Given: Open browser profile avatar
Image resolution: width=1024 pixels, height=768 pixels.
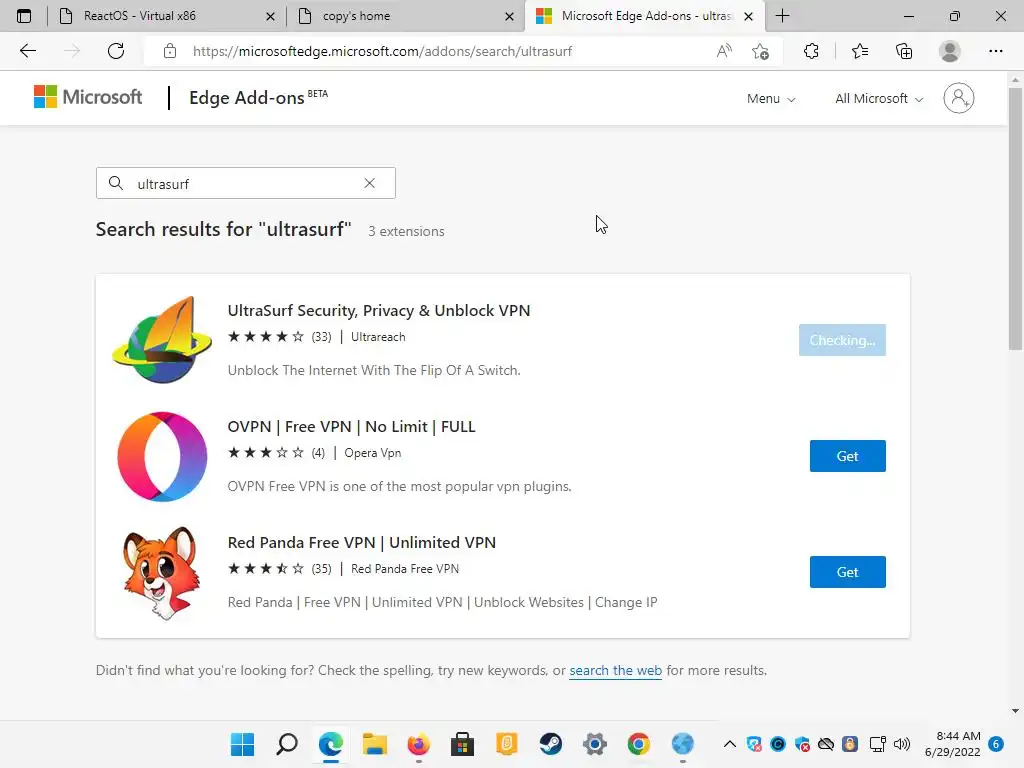Looking at the screenshot, I should pos(950,51).
